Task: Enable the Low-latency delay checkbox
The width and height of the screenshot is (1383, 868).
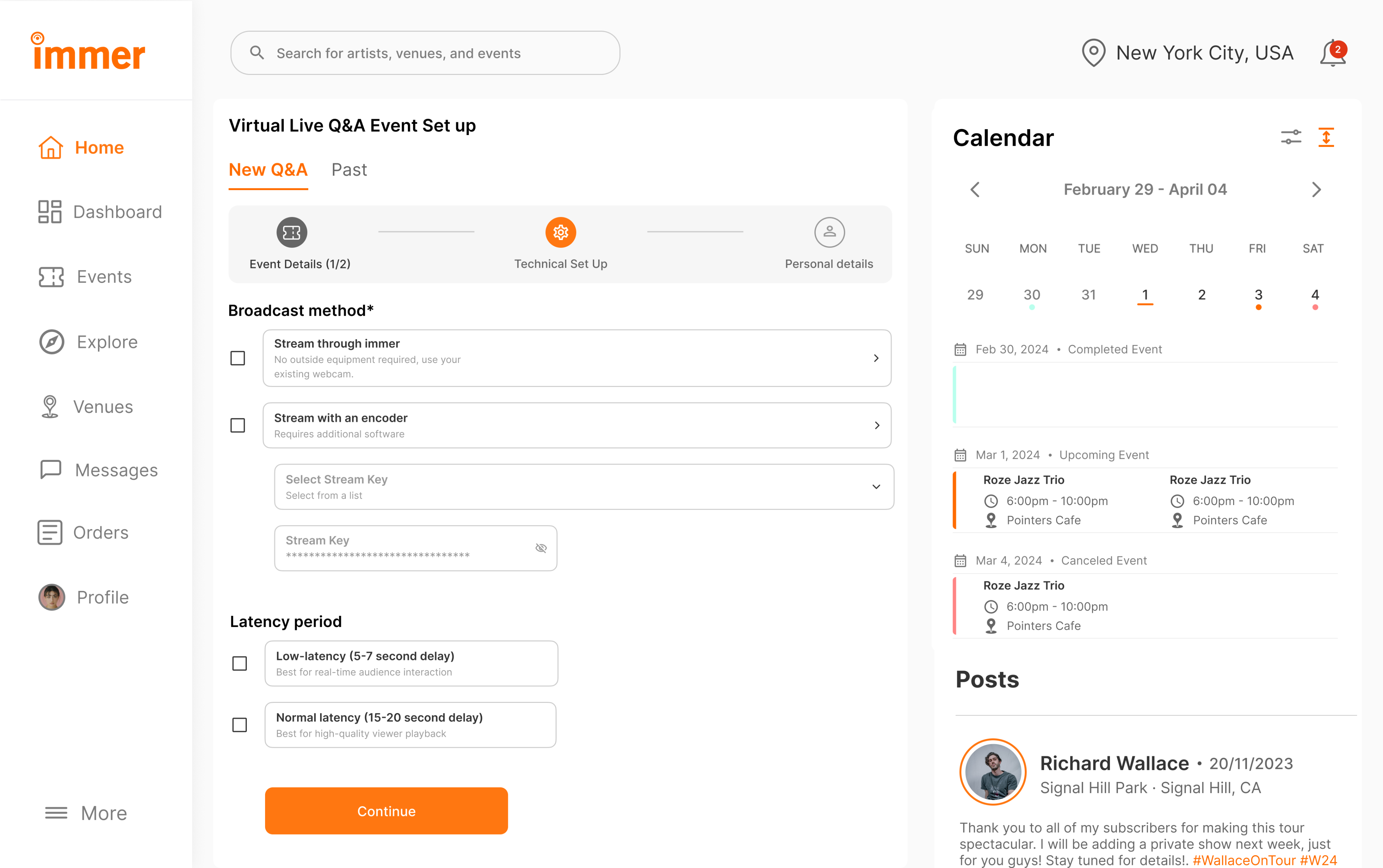Action: click(x=239, y=664)
